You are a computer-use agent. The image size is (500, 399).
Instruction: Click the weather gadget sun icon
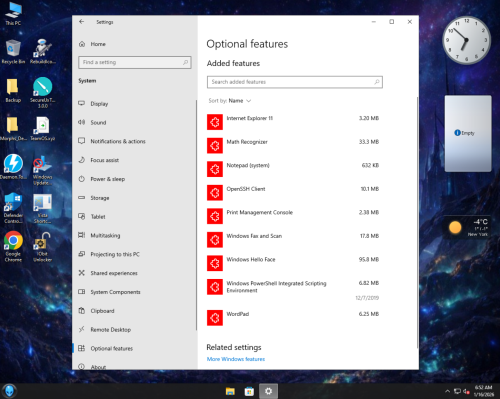[455, 227]
